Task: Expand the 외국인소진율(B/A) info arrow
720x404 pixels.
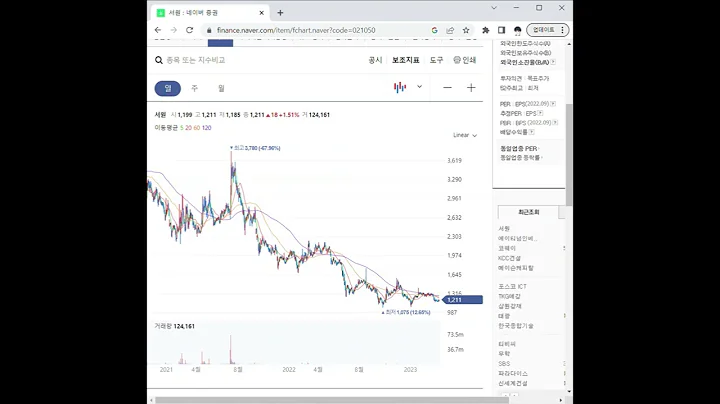Action: (x=553, y=62)
